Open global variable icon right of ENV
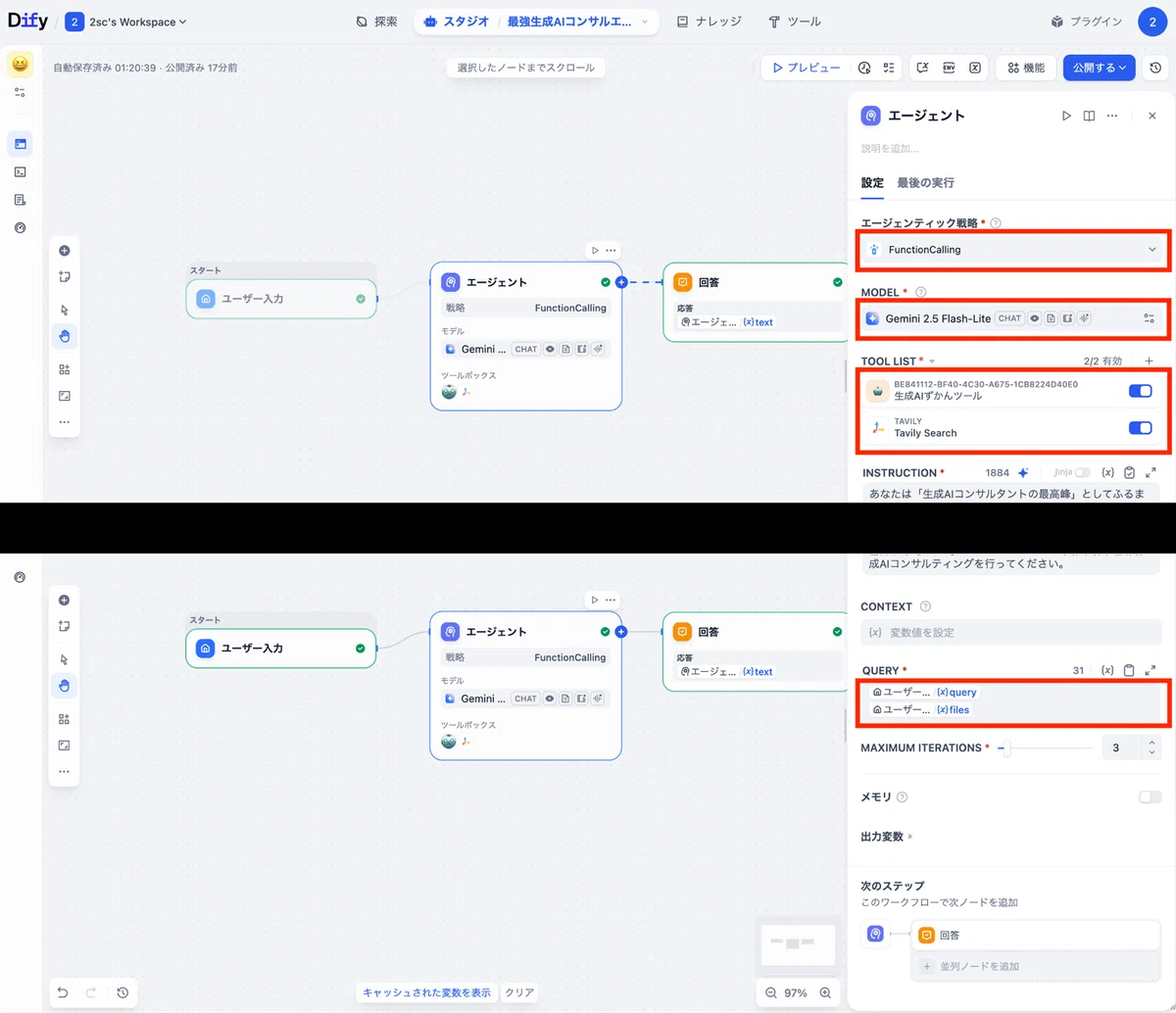This screenshot has width=1176, height=1013. point(975,68)
